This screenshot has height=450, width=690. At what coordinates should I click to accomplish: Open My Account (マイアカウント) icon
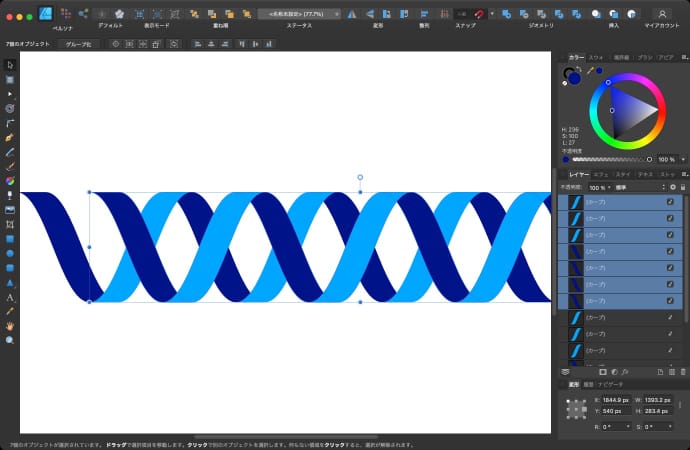(662, 14)
